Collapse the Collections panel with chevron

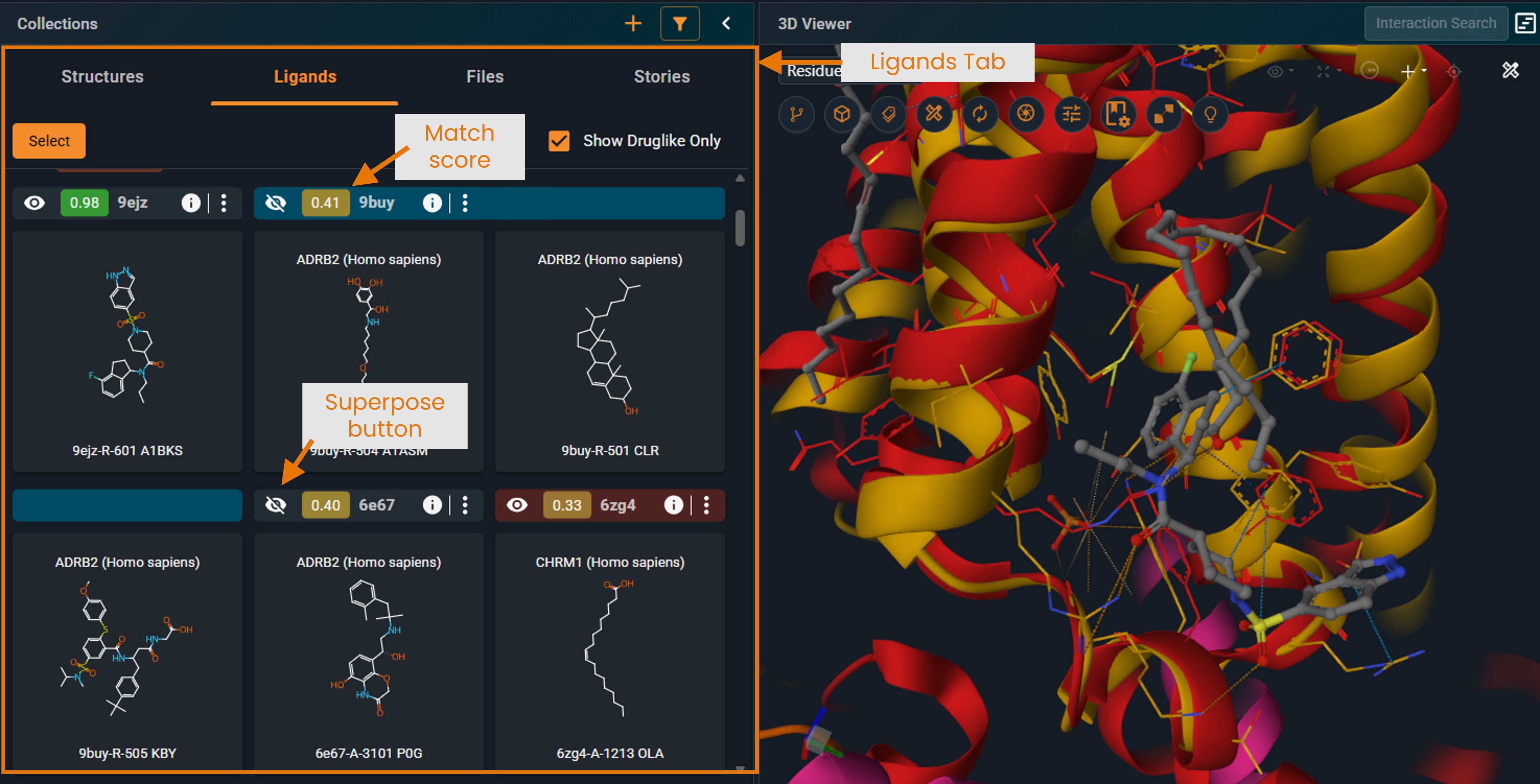[x=726, y=24]
